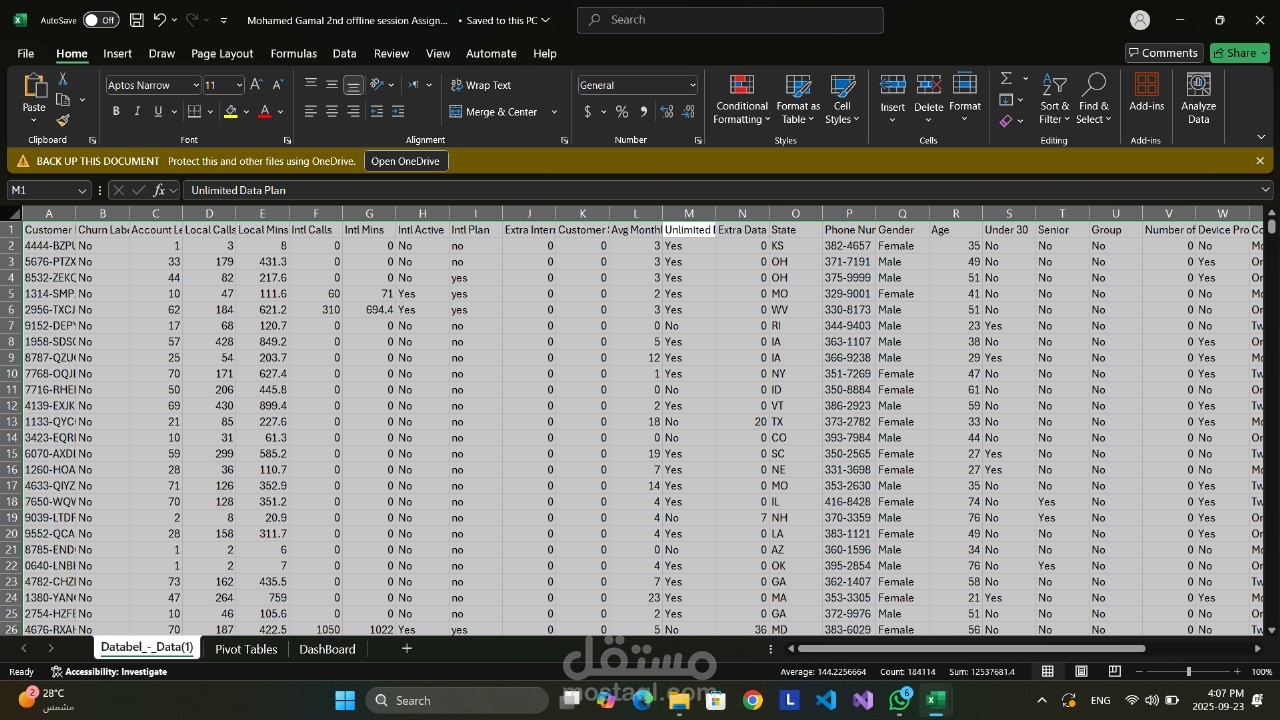Switch to the Pivot Tables sheet

(246, 649)
